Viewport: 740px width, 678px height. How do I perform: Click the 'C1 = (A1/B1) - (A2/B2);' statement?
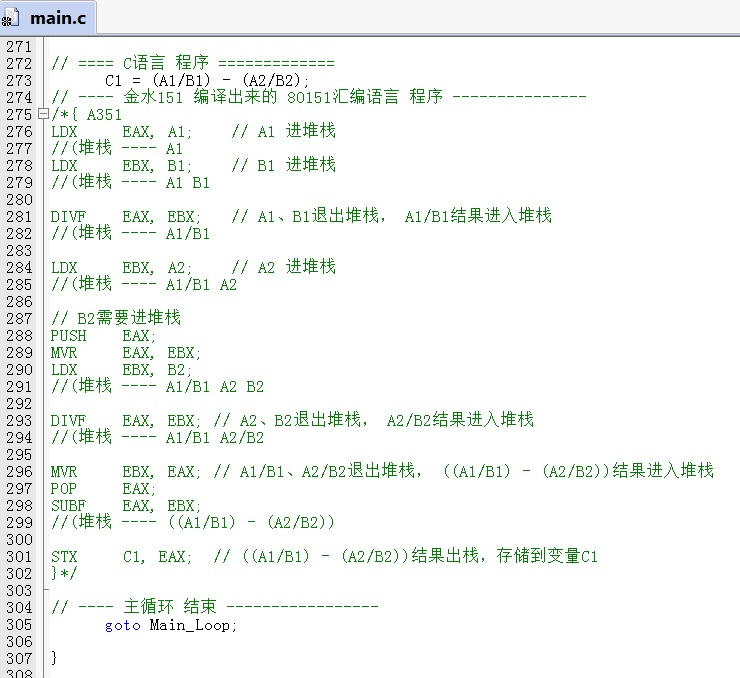point(207,81)
